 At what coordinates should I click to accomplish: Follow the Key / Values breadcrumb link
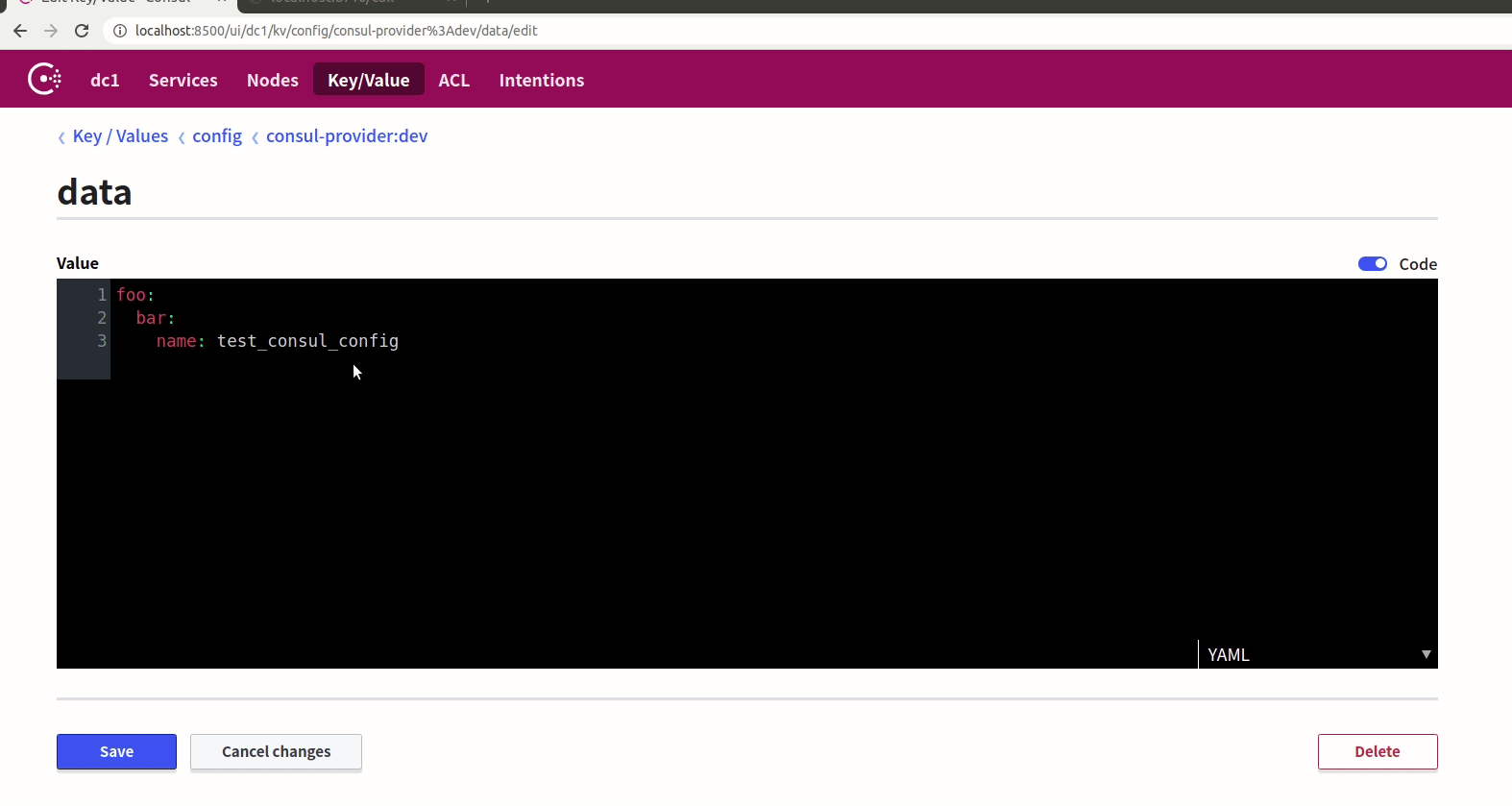[x=120, y=135]
